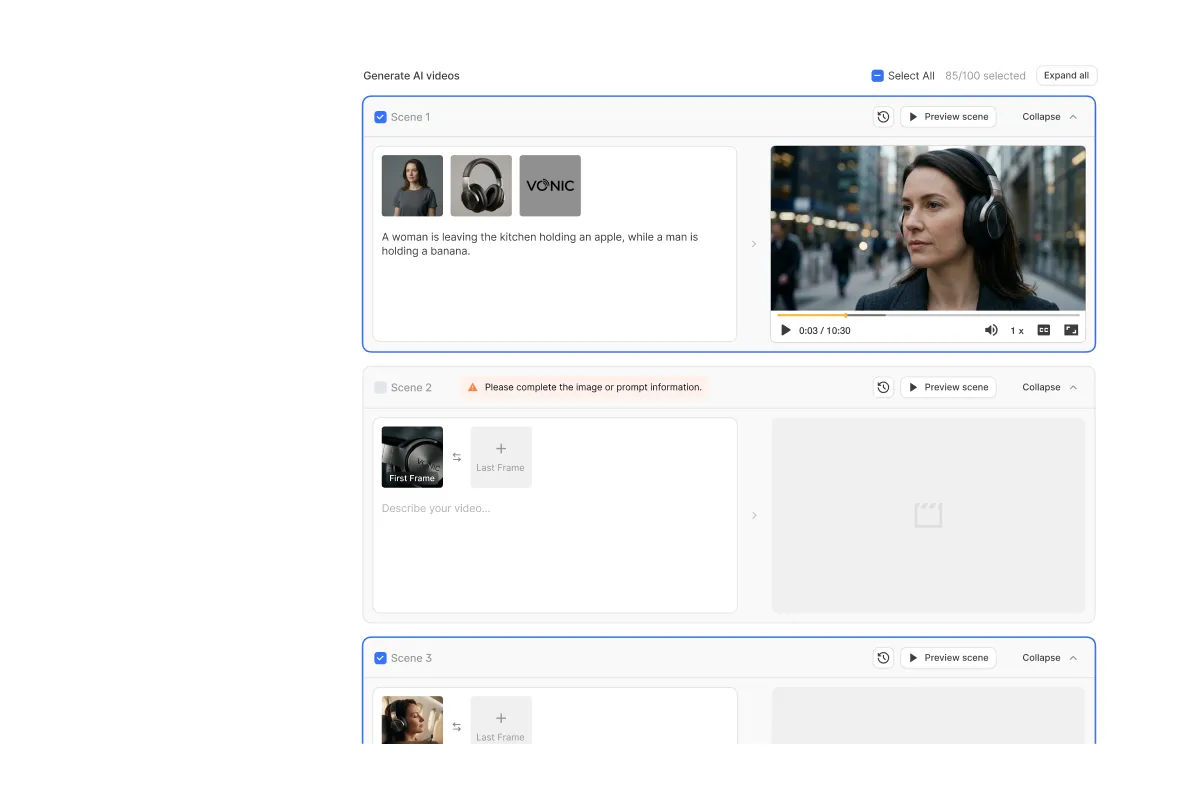Open the Scene 3 history icon
This screenshot has height=802, width=1200.
pos(883,658)
